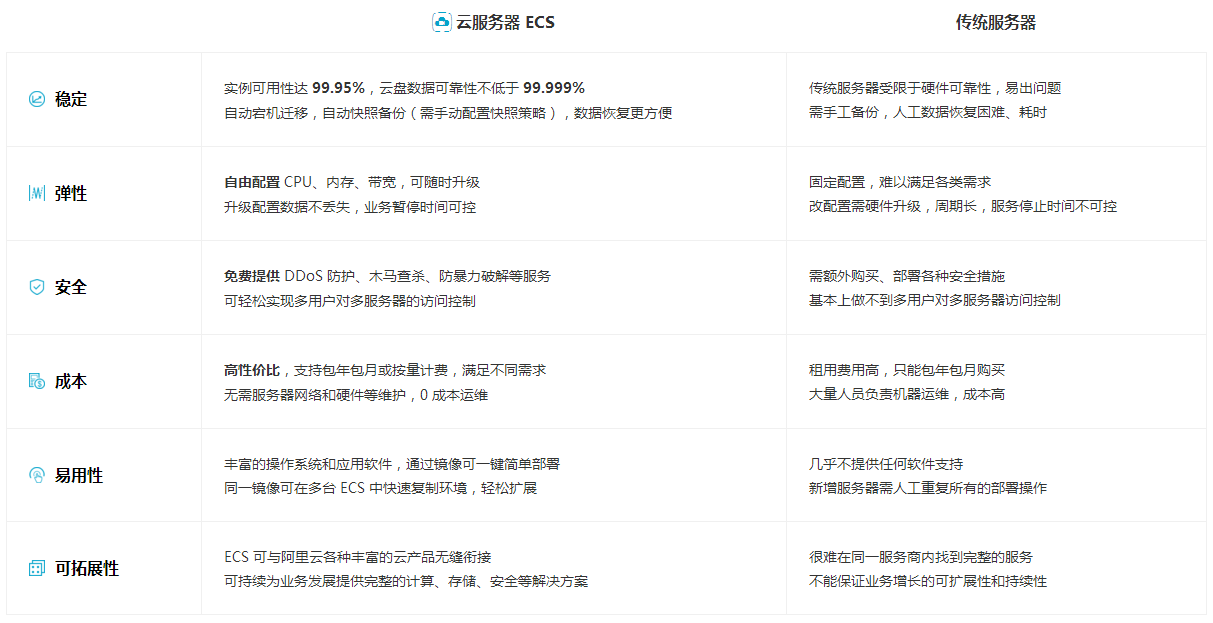
Task: Click 自由配置 CPU、内存、带宽 text
Action: coord(310,182)
